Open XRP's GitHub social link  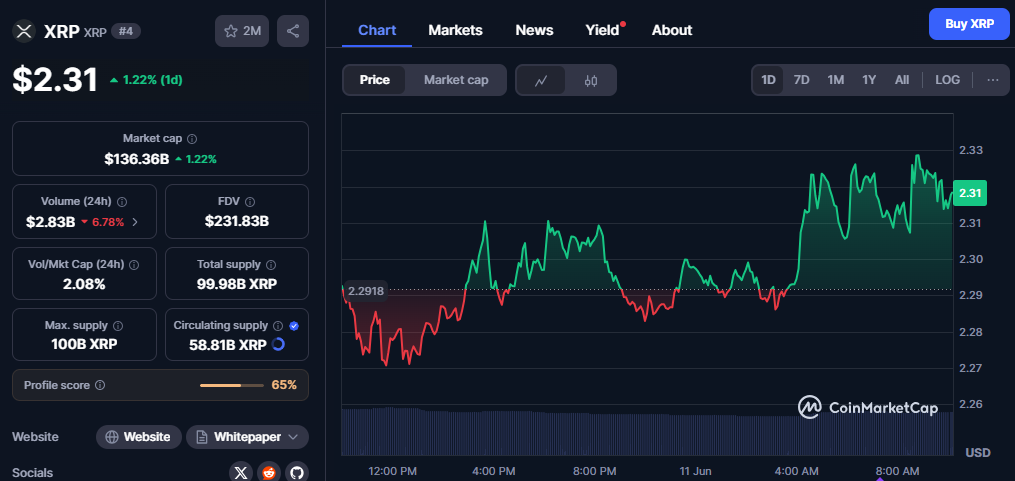[296, 473]
